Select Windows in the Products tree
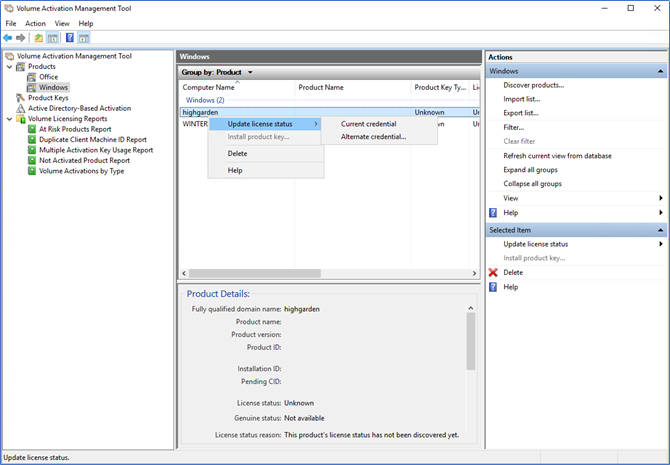This screenshot has width=670, height=465. (53, 87)
